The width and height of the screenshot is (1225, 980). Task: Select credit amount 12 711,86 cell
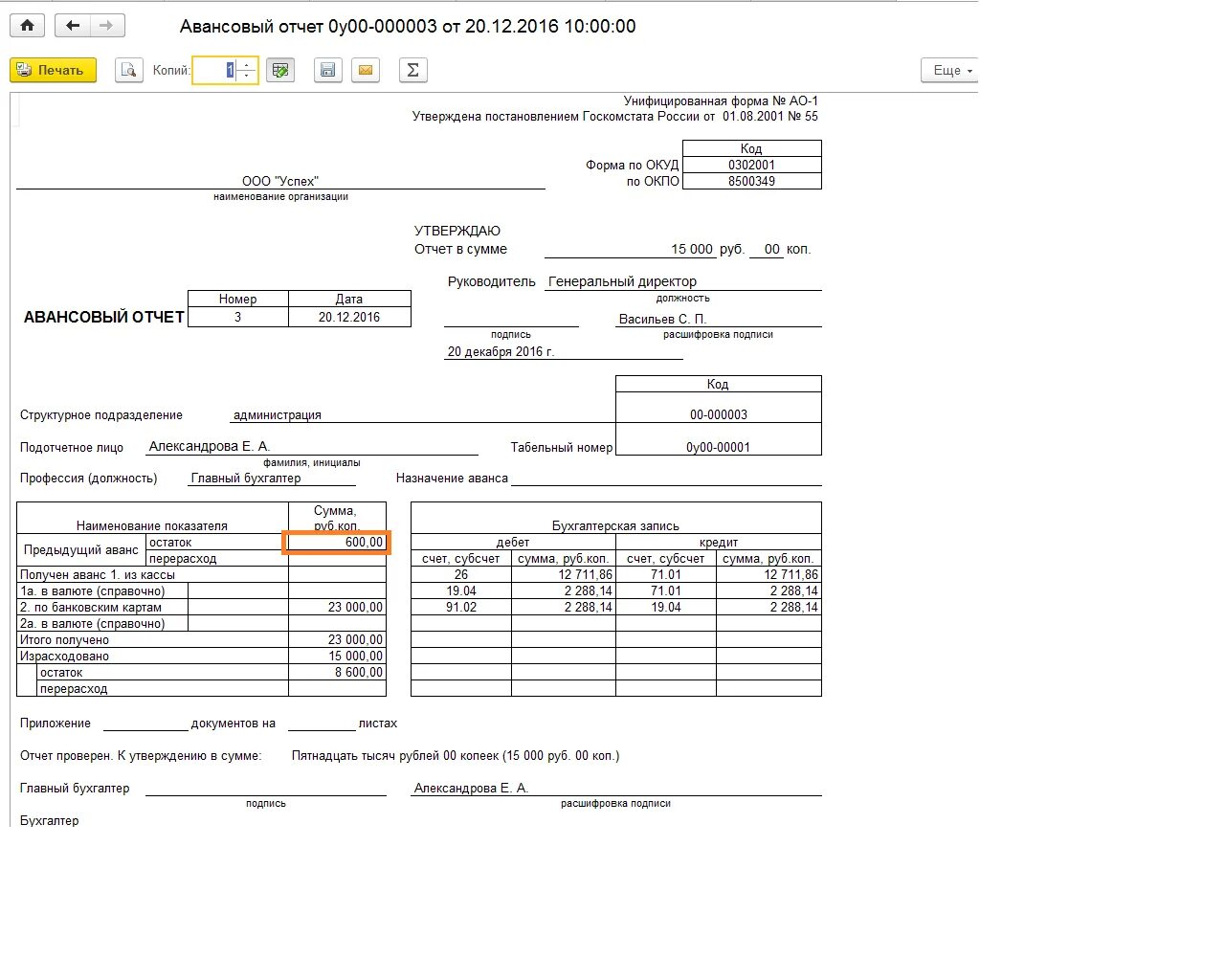pos(768,574)
